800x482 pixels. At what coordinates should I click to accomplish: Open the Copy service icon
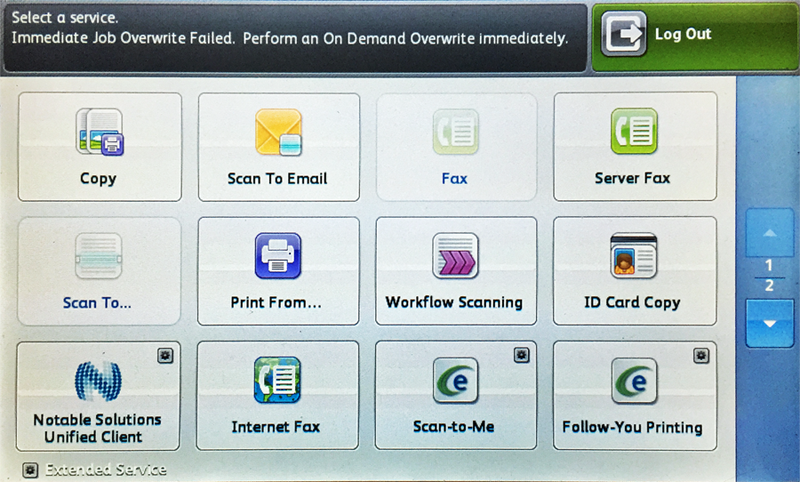point(99,134)
